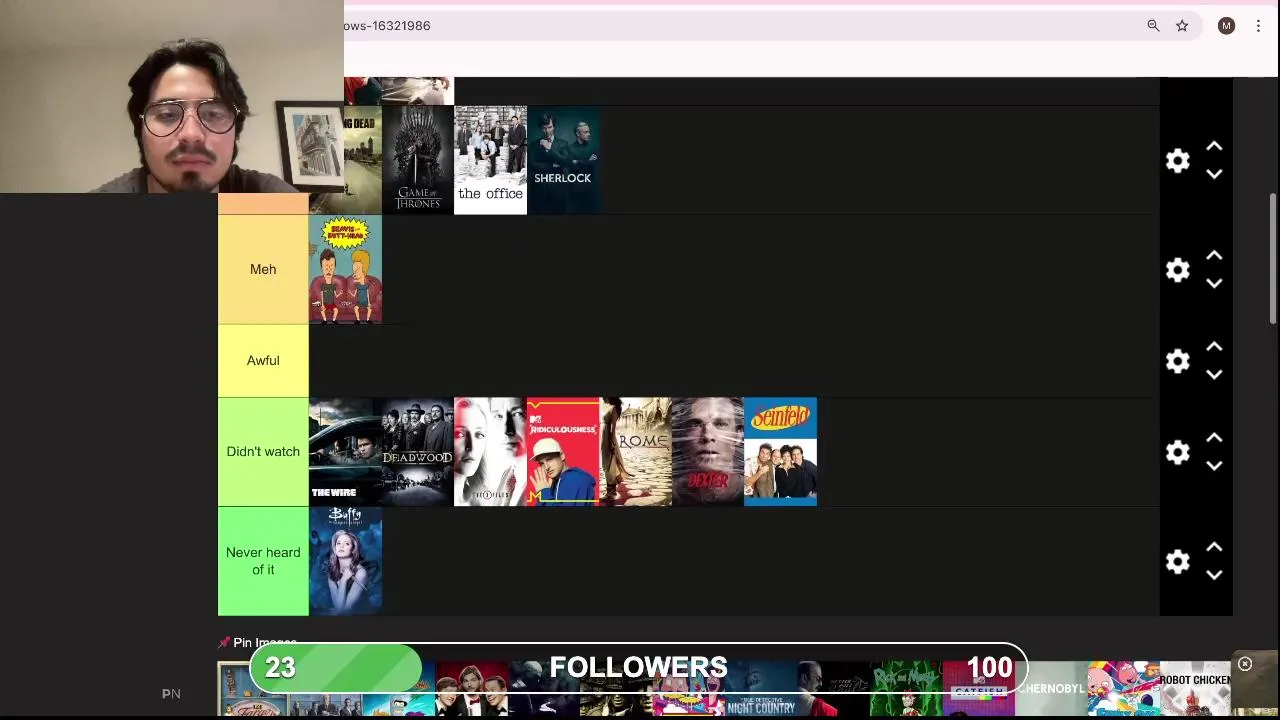This screenshot has height=720, width=1280.
Task: Open the Chrome profile avatar M
Action: coord(1226,26)
